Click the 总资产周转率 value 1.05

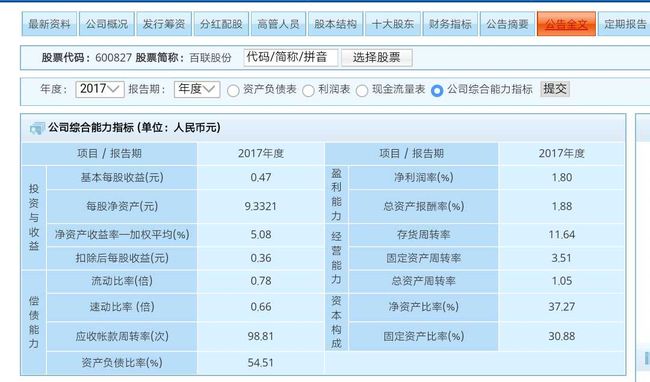click(562, 281)
